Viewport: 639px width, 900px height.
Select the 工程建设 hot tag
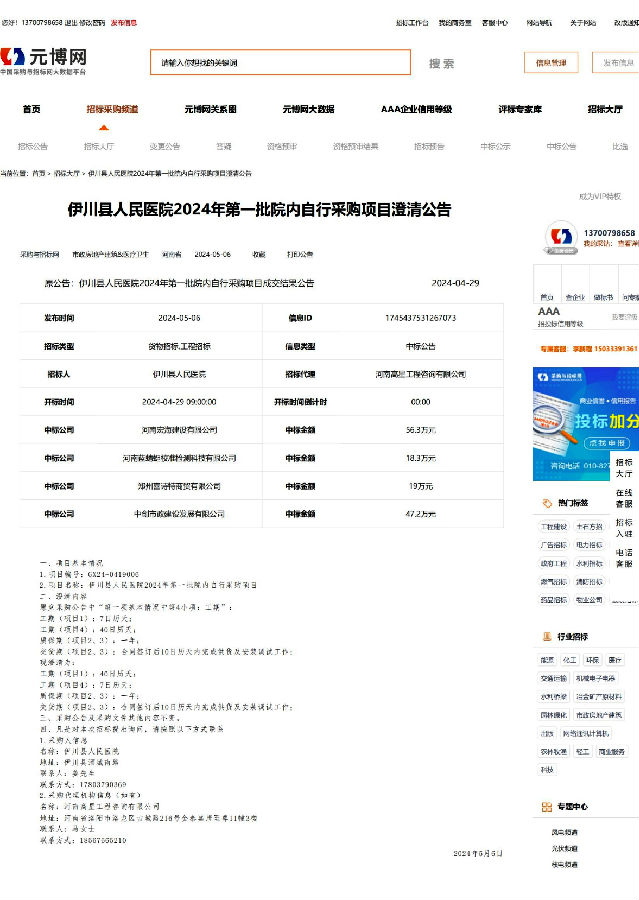coord(553,527)
